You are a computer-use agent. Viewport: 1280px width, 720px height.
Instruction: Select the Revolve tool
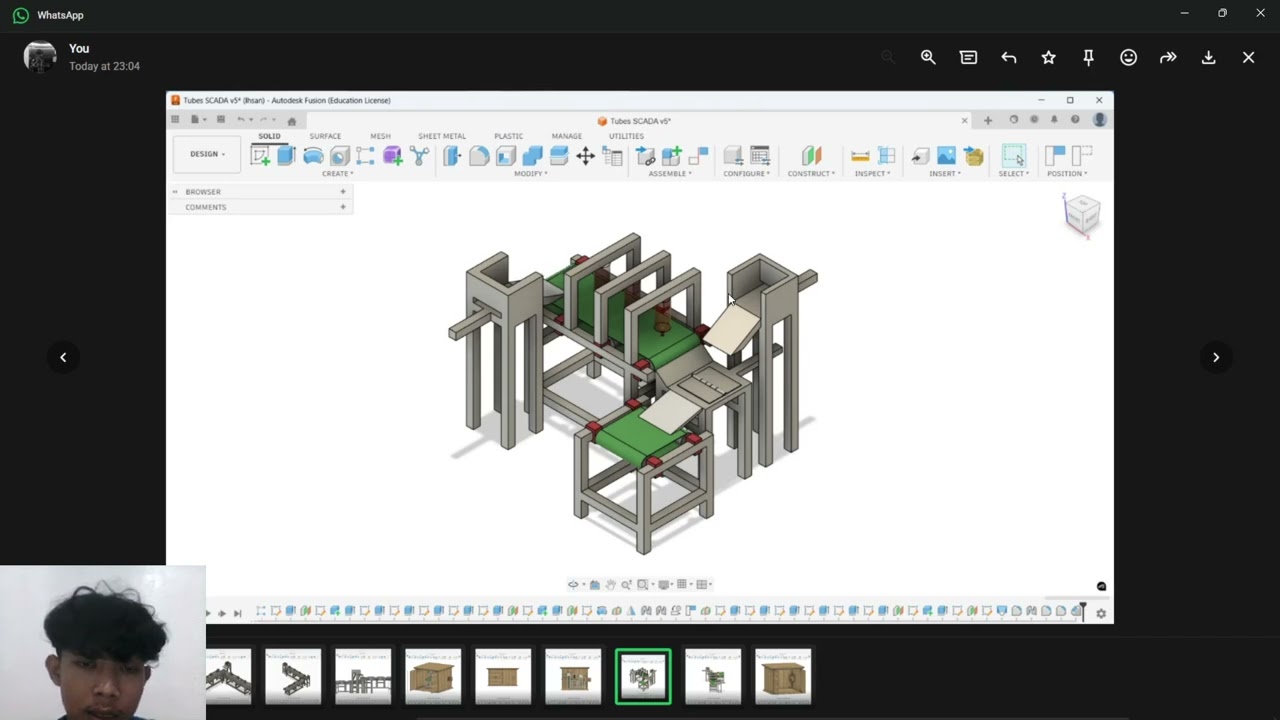point(313,155)
